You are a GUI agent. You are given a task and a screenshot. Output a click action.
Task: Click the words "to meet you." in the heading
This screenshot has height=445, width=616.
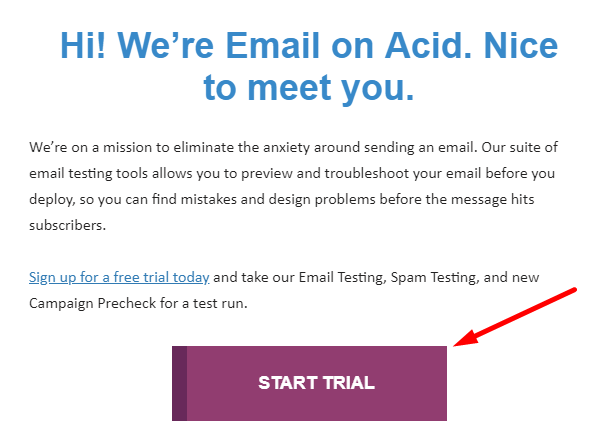pos(309,89)
